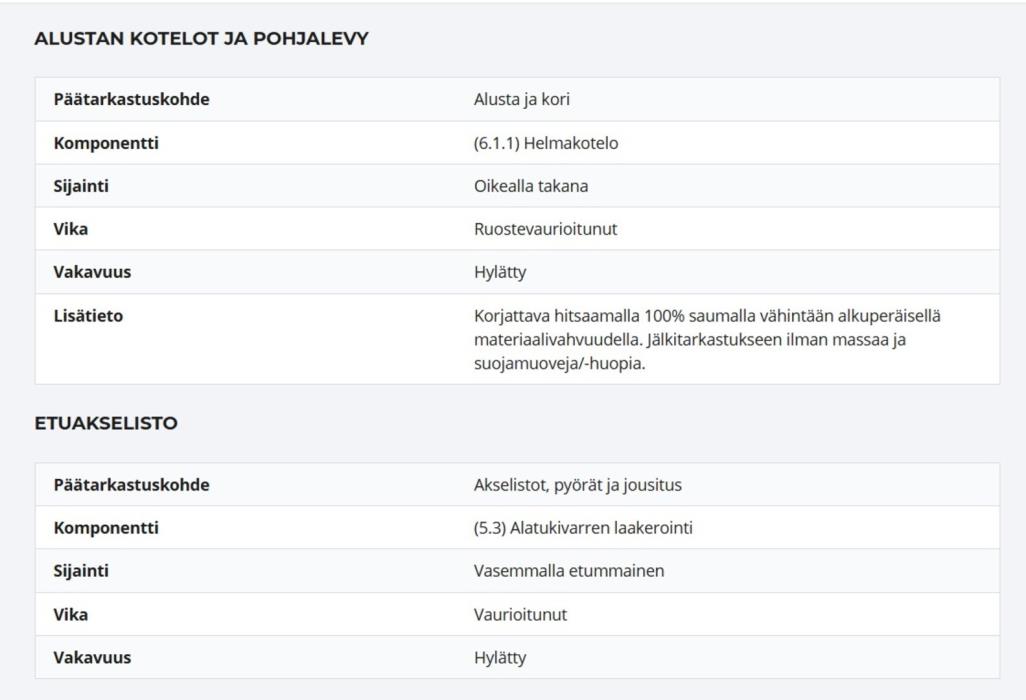
Task: Select the "Oikealla takana" location value
Action: pyautogui.click(x=531, y=186)
